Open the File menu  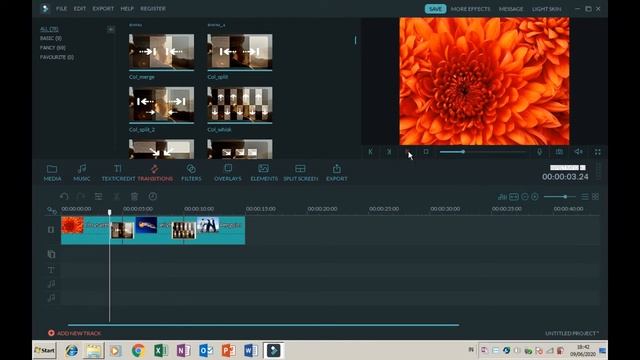click(61, 9)
